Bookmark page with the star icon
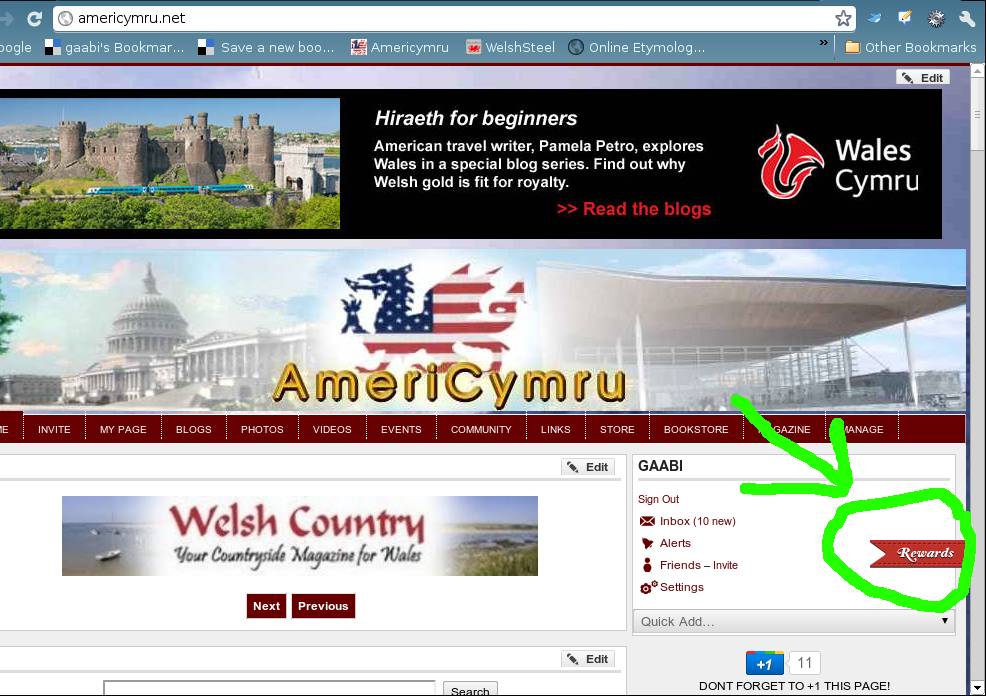The height and width of the screenshot is (696, 986). tap(843, 18)
